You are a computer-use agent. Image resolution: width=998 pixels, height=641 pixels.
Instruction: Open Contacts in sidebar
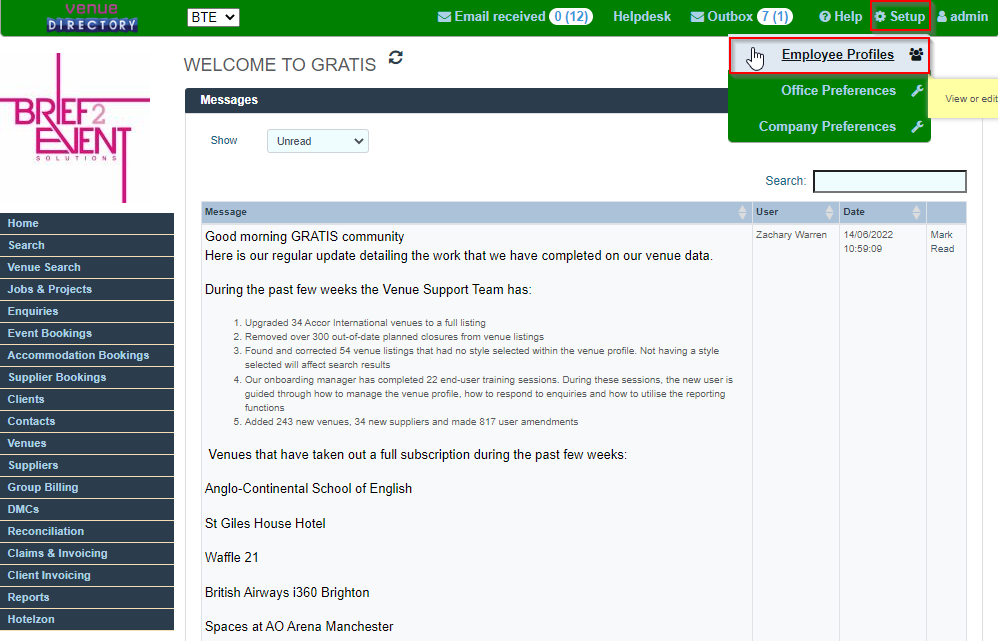click(87, 421)
